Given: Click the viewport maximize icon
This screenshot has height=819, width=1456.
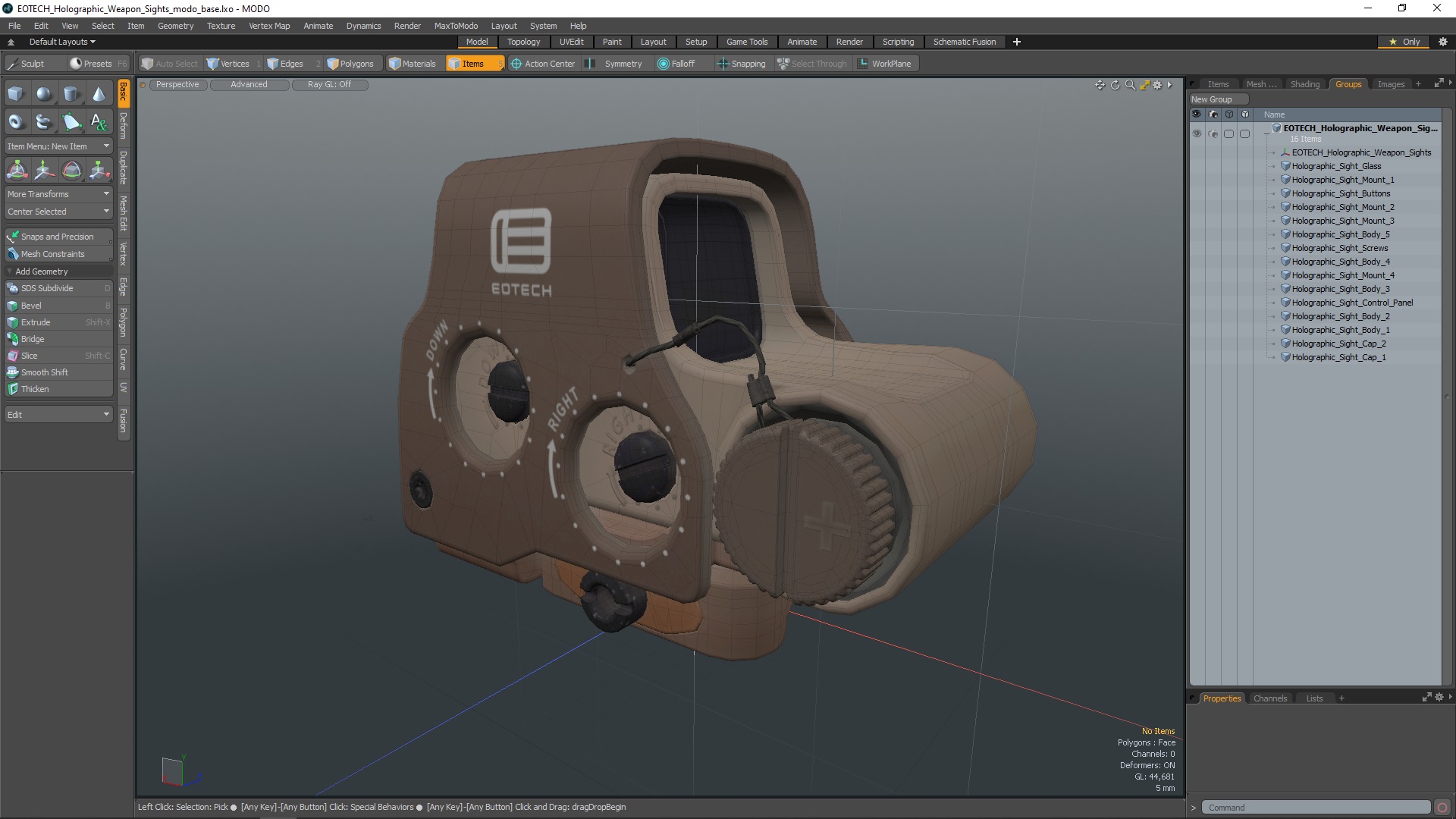Looking at the screenshot, I should pos(1144,85).
